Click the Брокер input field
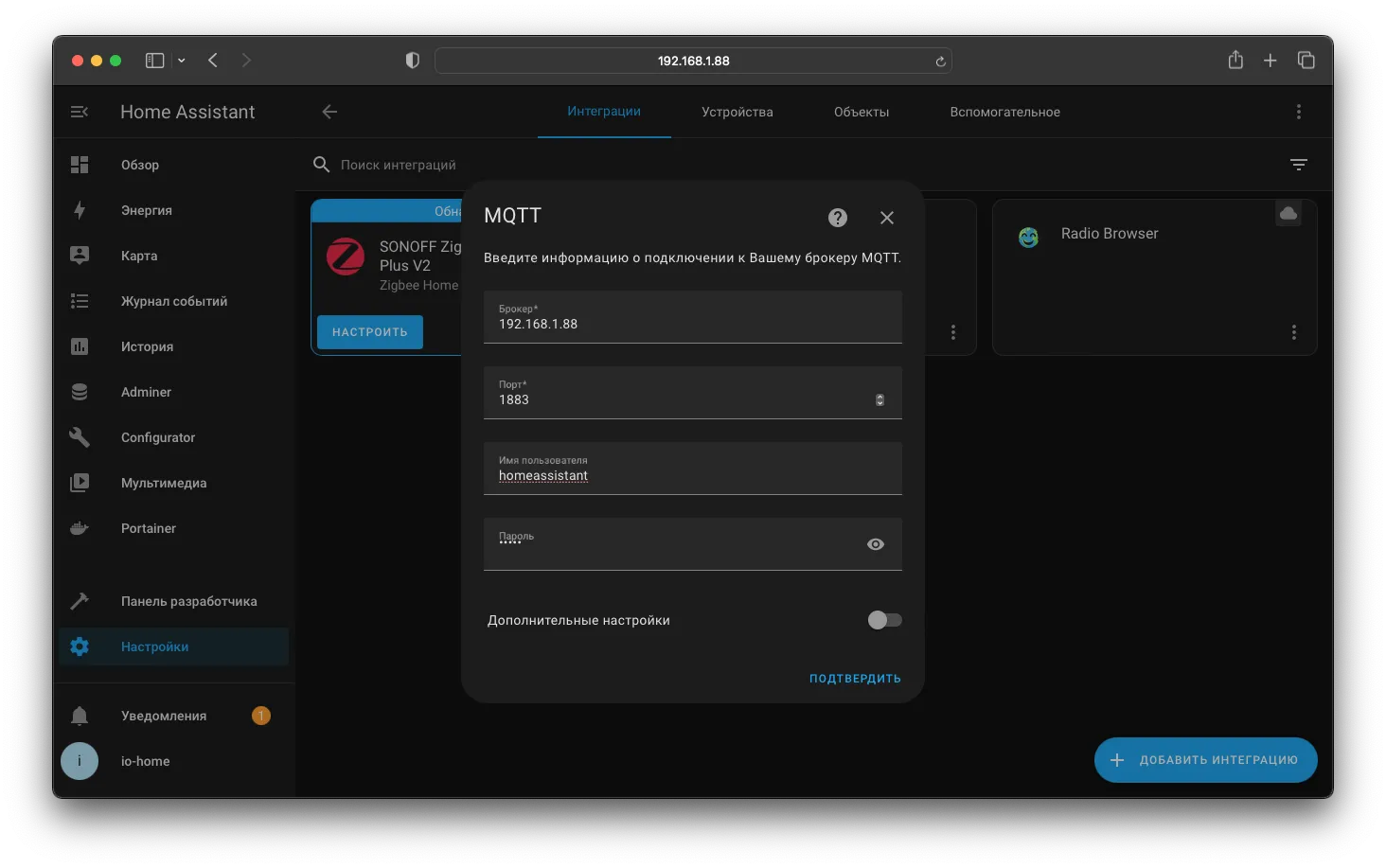Viewport: 1386px width, 868px height. click(x=693, y=317)
